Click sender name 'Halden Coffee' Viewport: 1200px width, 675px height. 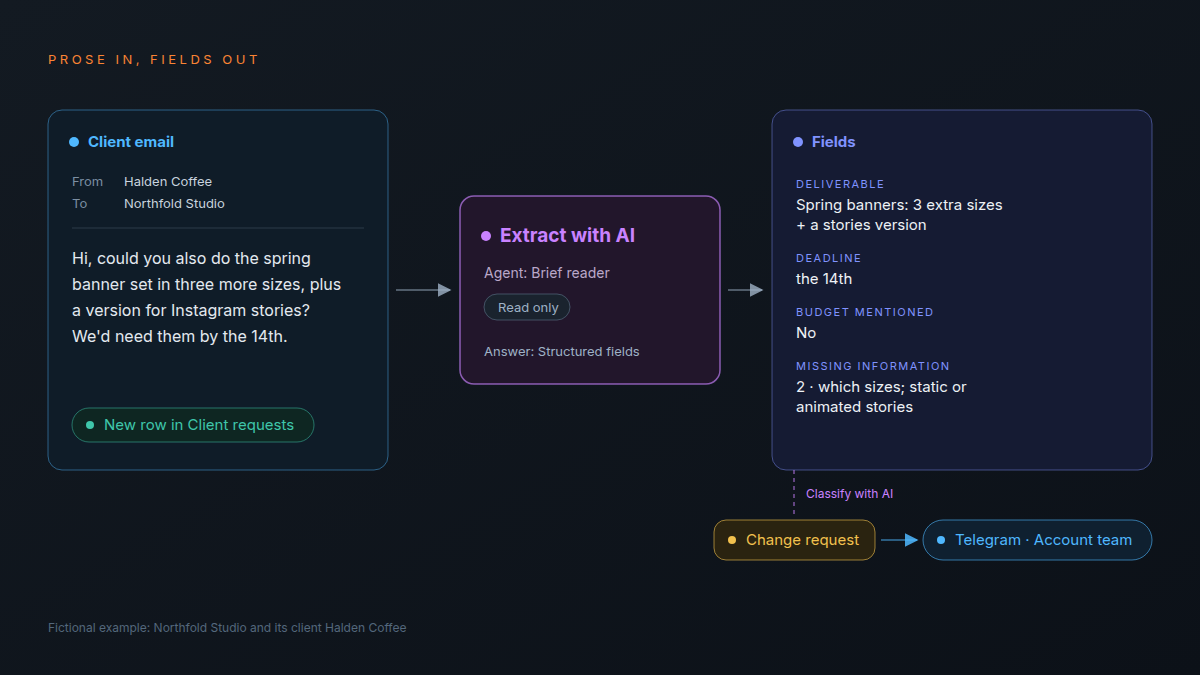(x=168, y=182)
